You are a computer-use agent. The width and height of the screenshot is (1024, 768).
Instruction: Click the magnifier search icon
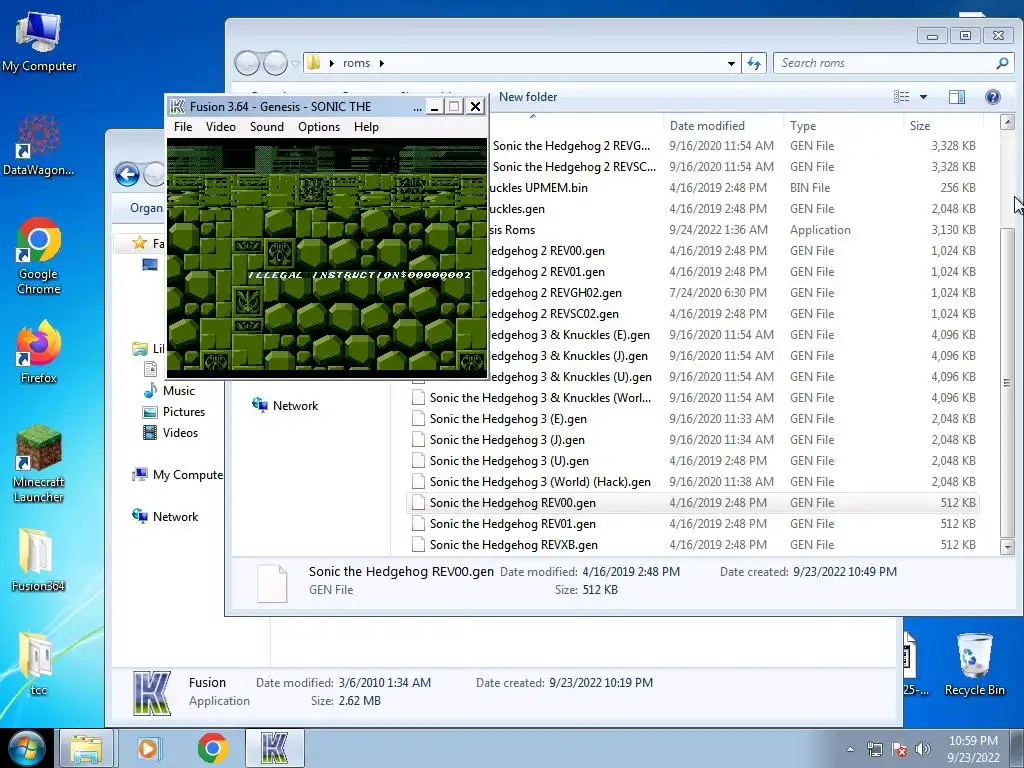click(1002, 63)
